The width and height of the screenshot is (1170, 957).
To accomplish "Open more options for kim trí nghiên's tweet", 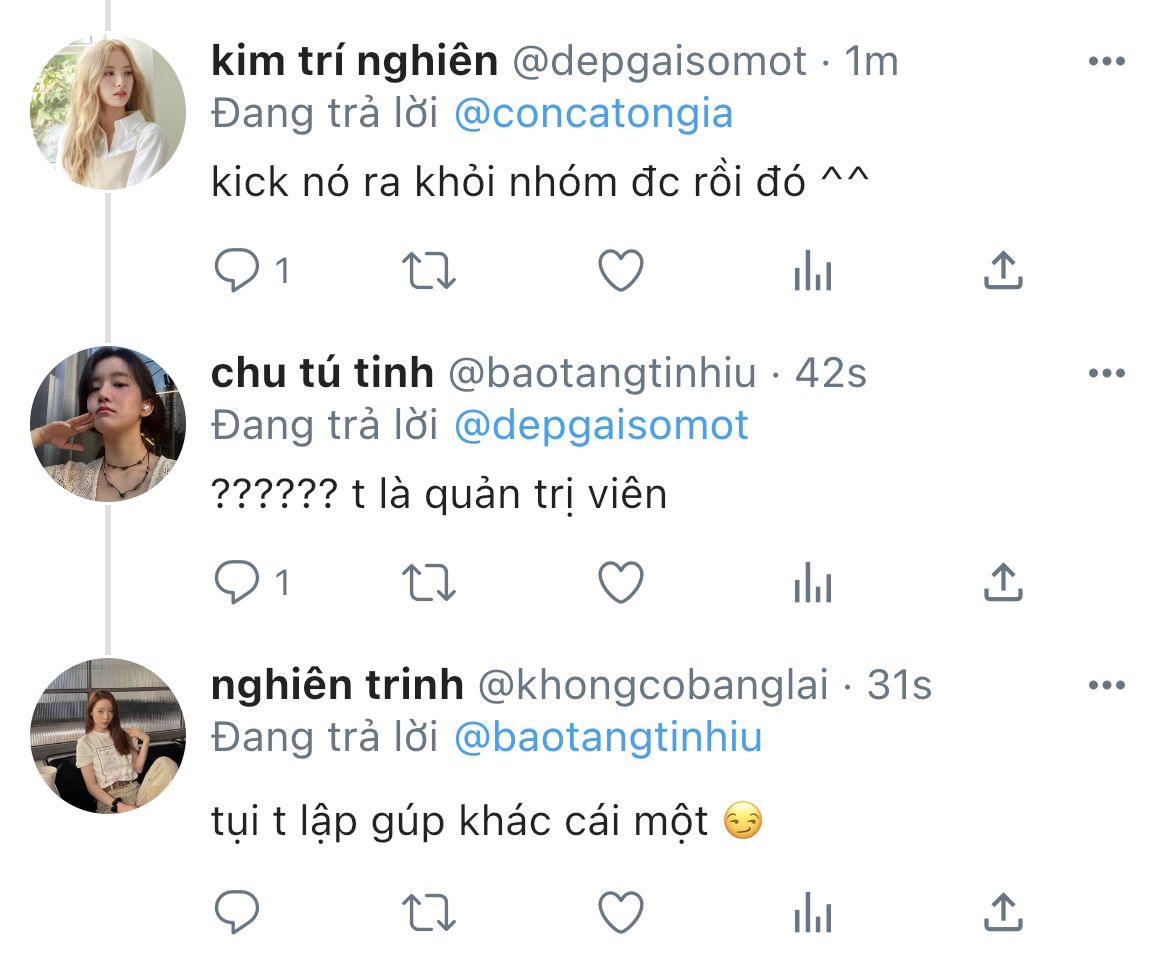I will point(1106,62).
